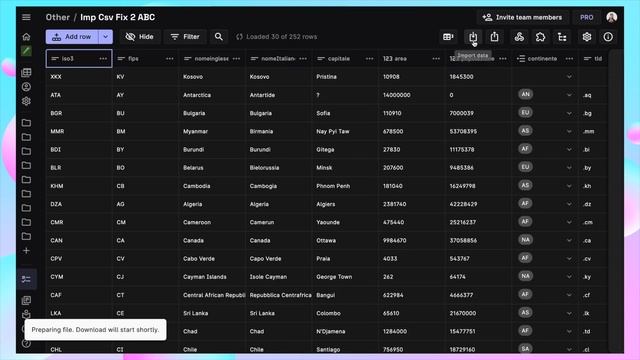Go to the Home icon in the sidebar
The width and height of the screenshot is (640, 360).
tap(26, 37)
